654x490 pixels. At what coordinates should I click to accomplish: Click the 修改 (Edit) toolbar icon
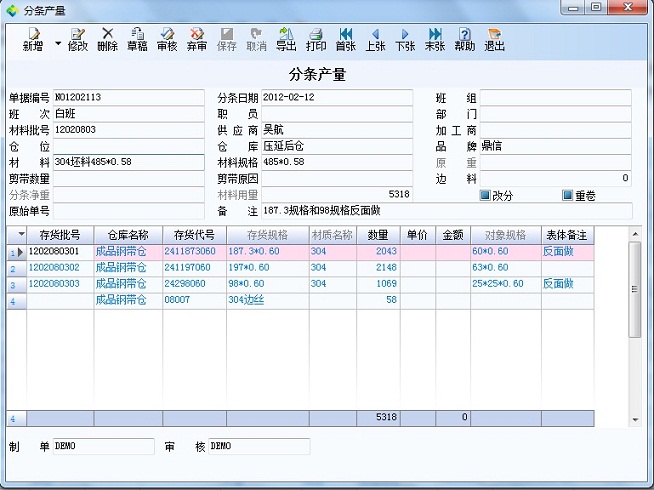[x=77, y=39]
